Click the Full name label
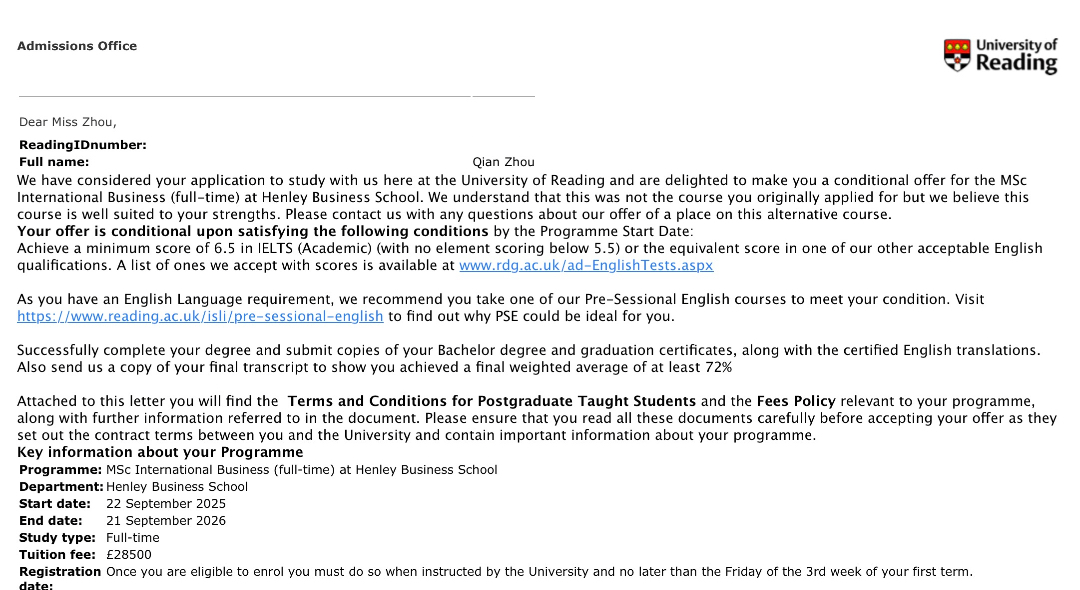The image size is (1080, 590). click(x=54, y=161)
